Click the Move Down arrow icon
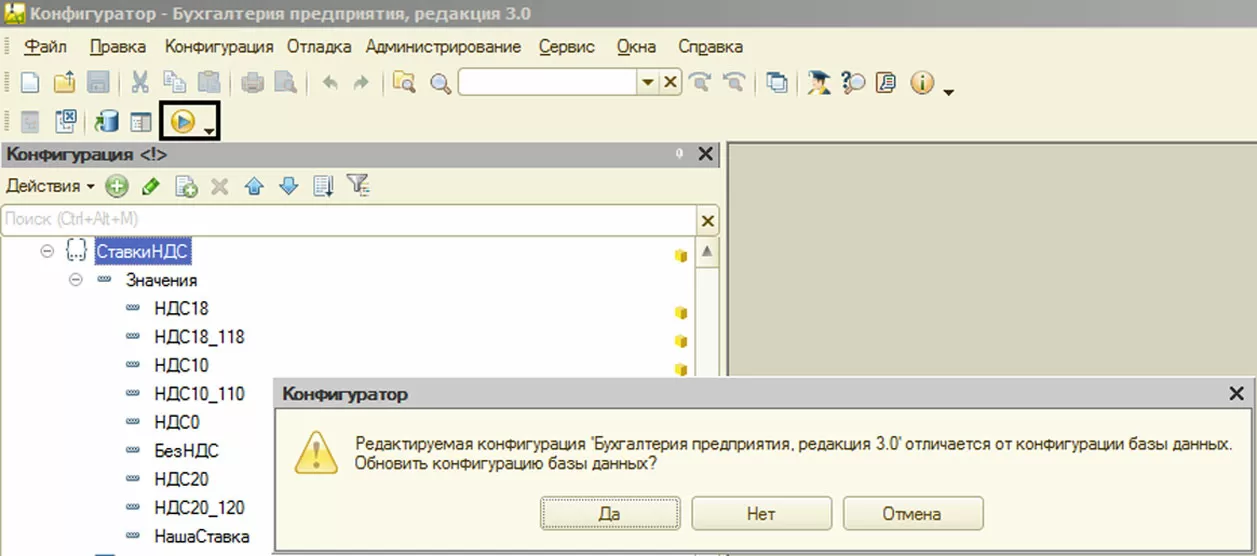1257x556 pixels. [x=288, y=186]
